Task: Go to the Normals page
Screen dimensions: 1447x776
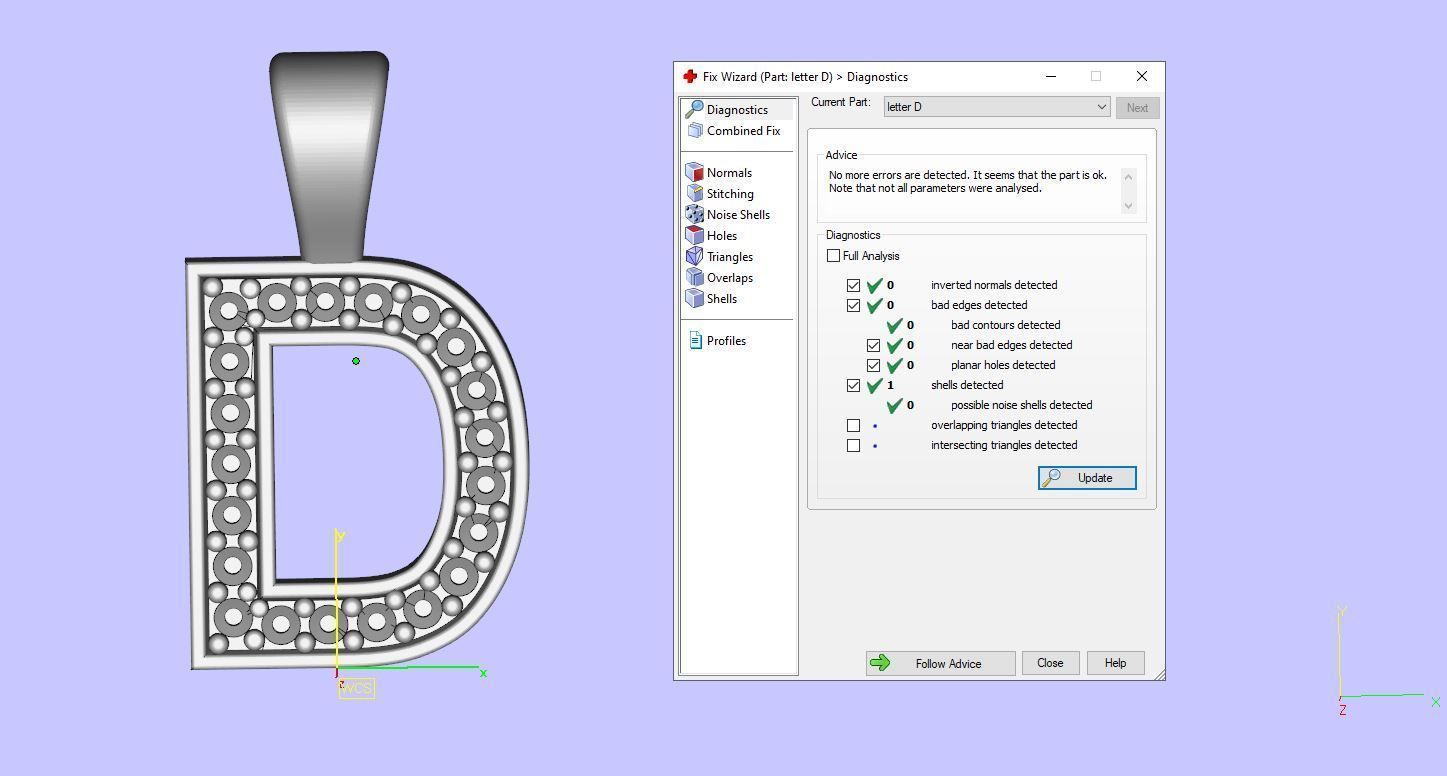Action: coord(729,173)
